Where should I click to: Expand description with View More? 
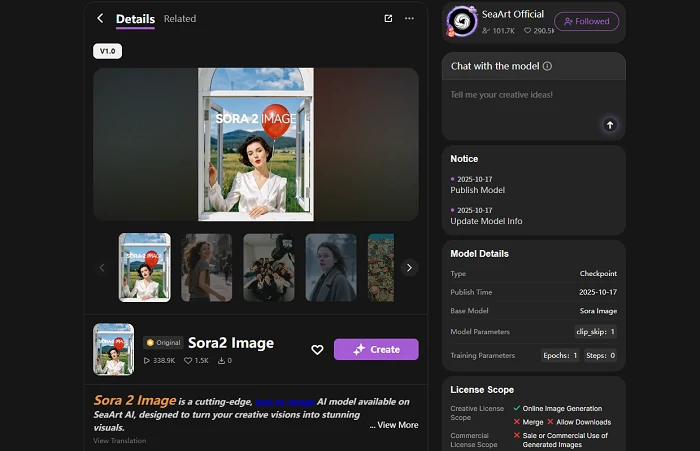(394, 425)
